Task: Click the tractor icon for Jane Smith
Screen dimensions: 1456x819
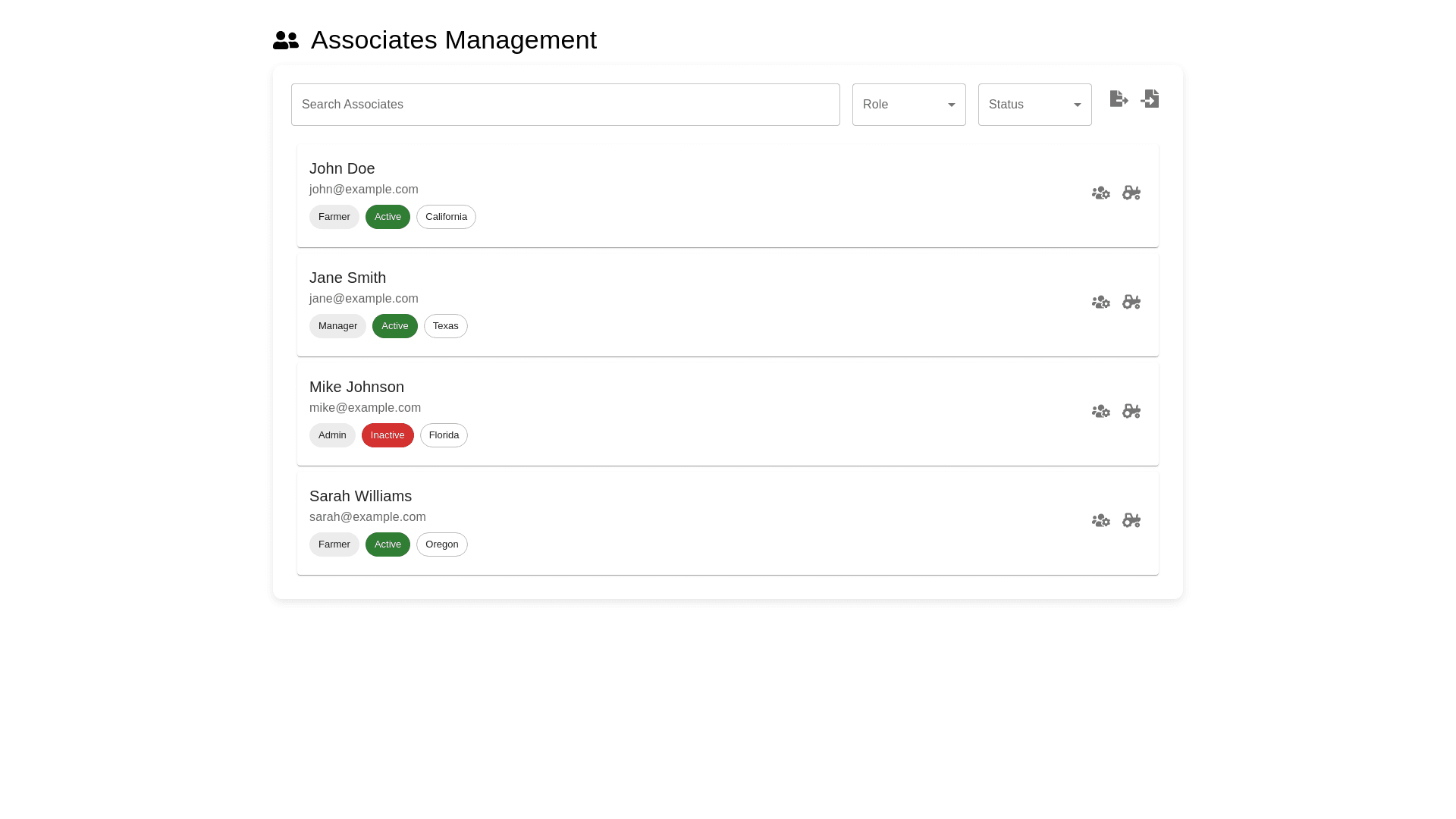Action: point(1131,303)
